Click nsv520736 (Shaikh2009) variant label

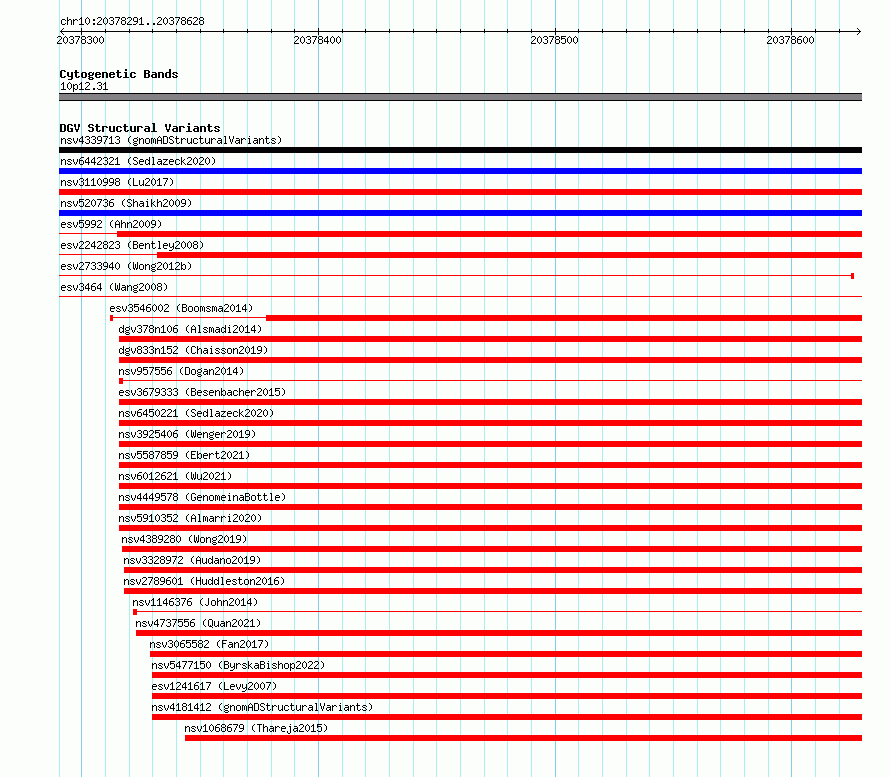(x=126, y=203)
